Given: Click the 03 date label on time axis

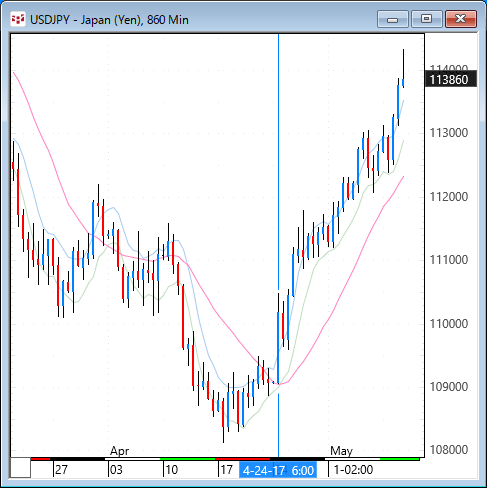Looking at the screenshot, I should [116, 470].
